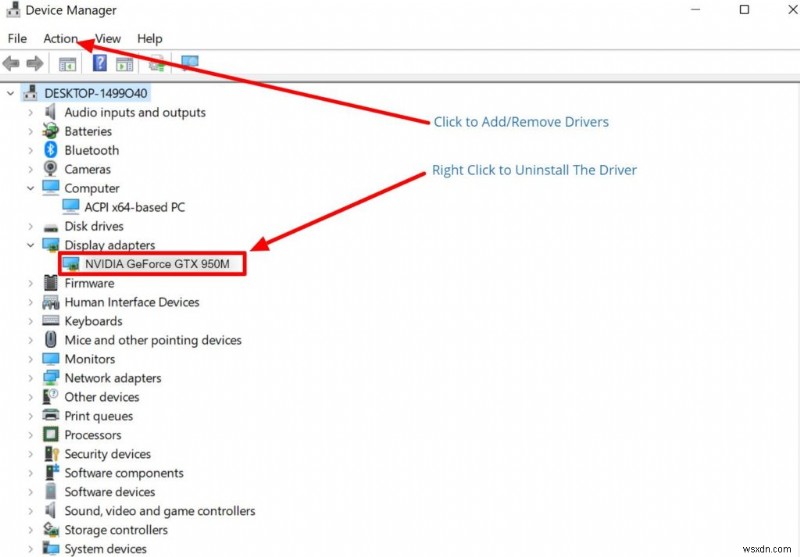
Task: Click the Mice pointing devices icon
Action: 51,339
